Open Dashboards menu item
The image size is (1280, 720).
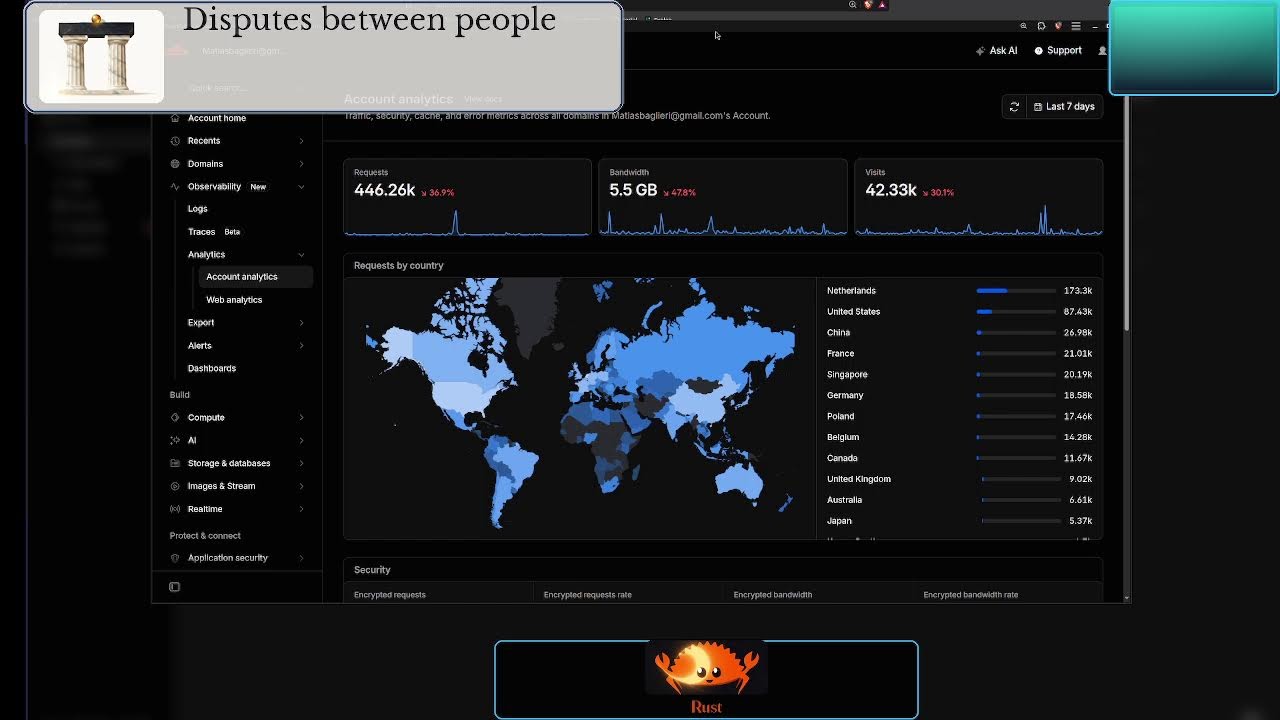point(212,369)
